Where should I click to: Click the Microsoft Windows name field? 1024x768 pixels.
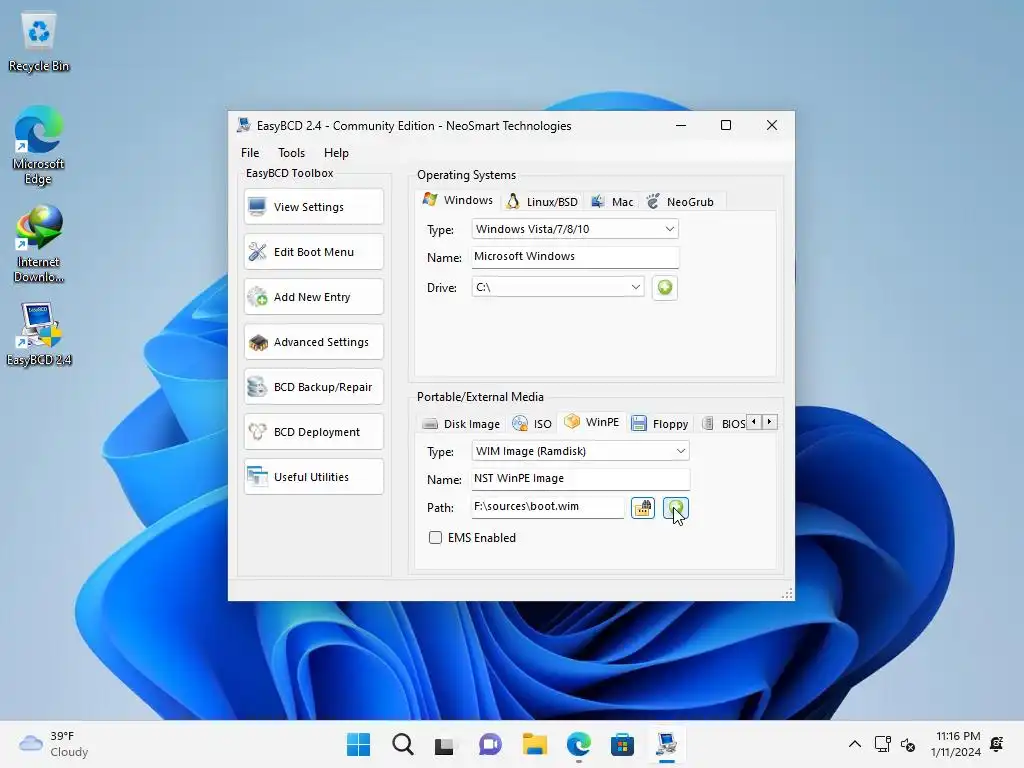575,257
